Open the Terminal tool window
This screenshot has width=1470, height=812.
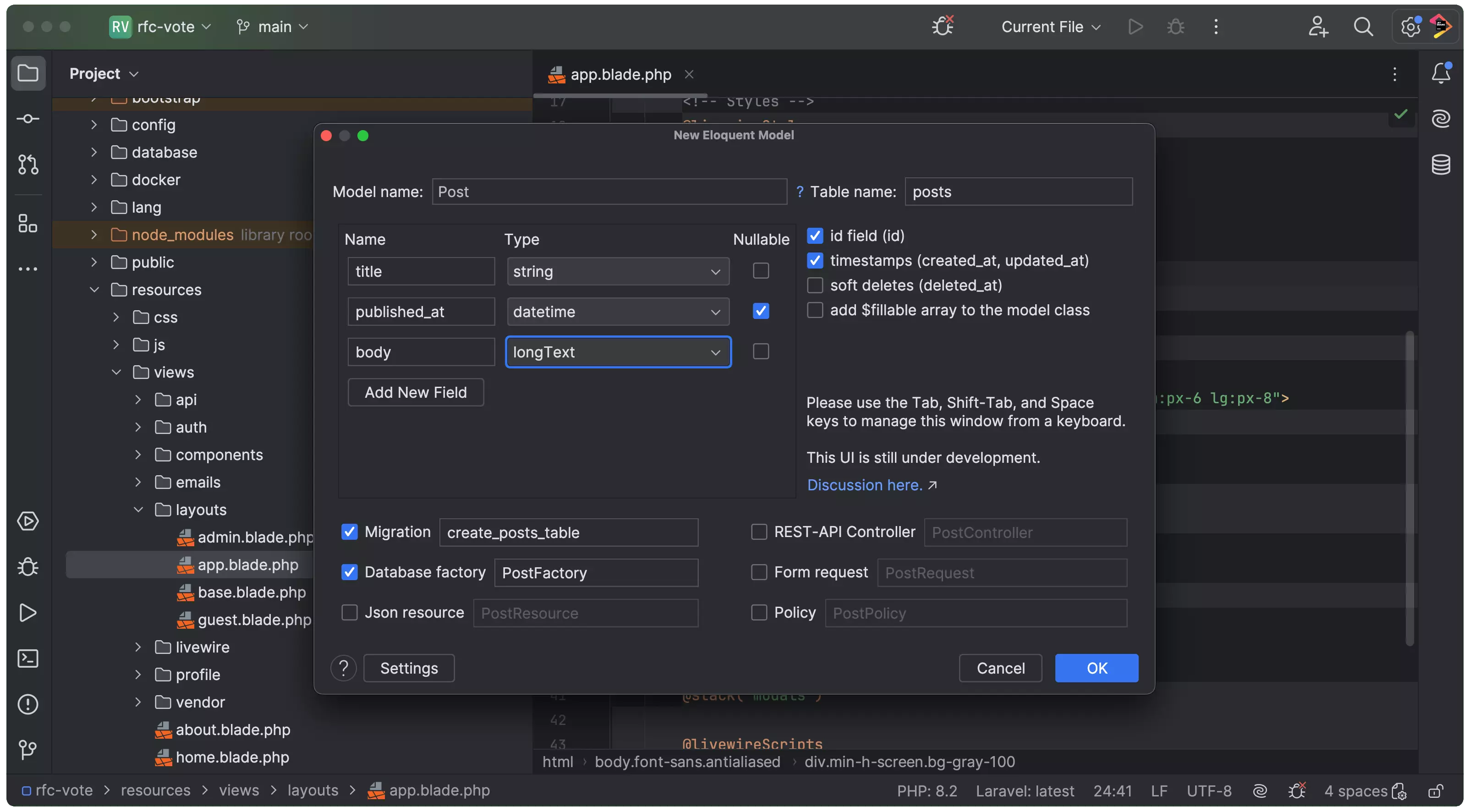pyautogui.click(x=27, y=658)
